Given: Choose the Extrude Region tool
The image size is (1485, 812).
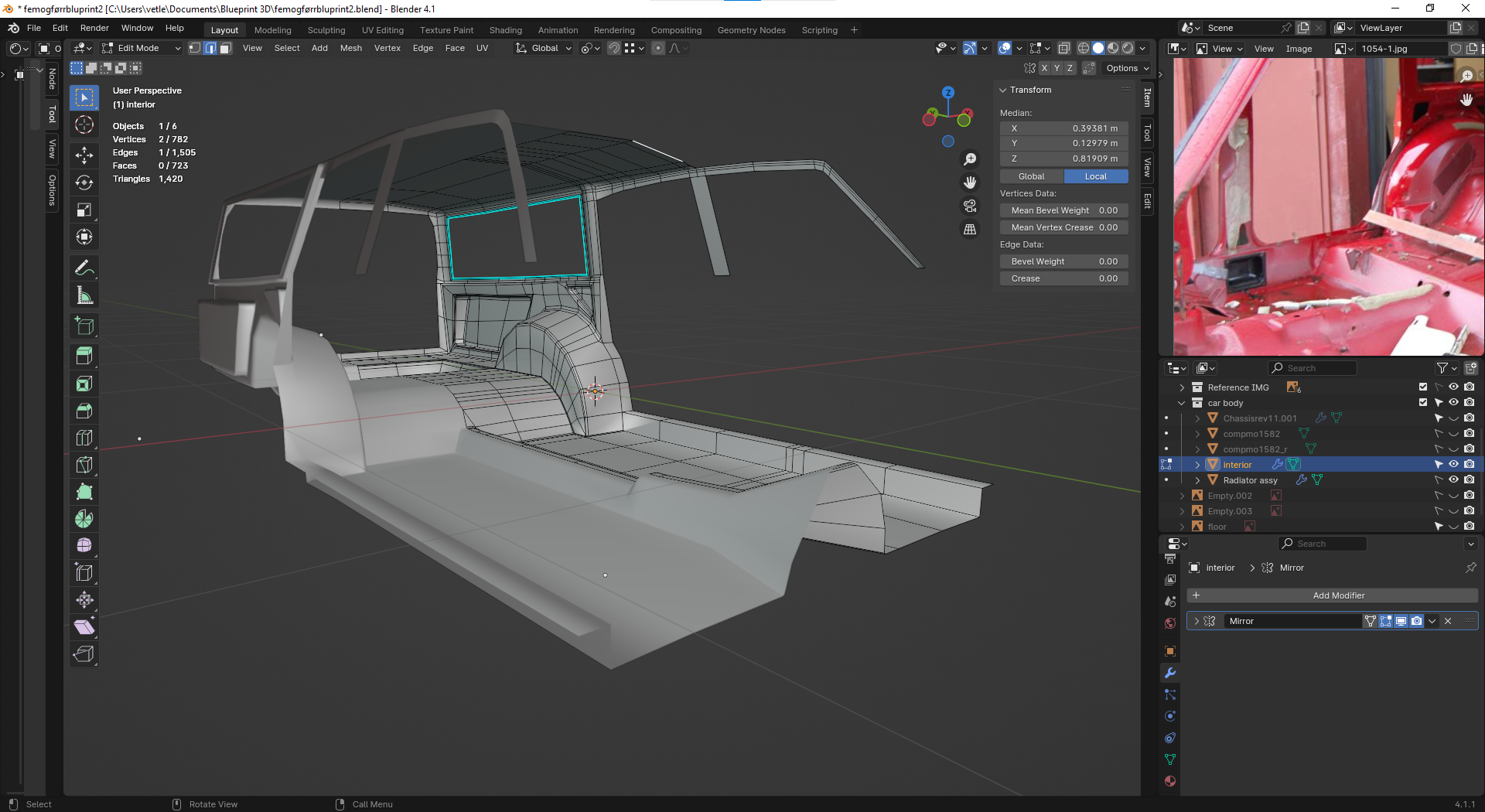Looking at the screenshot, I should 84,356.
